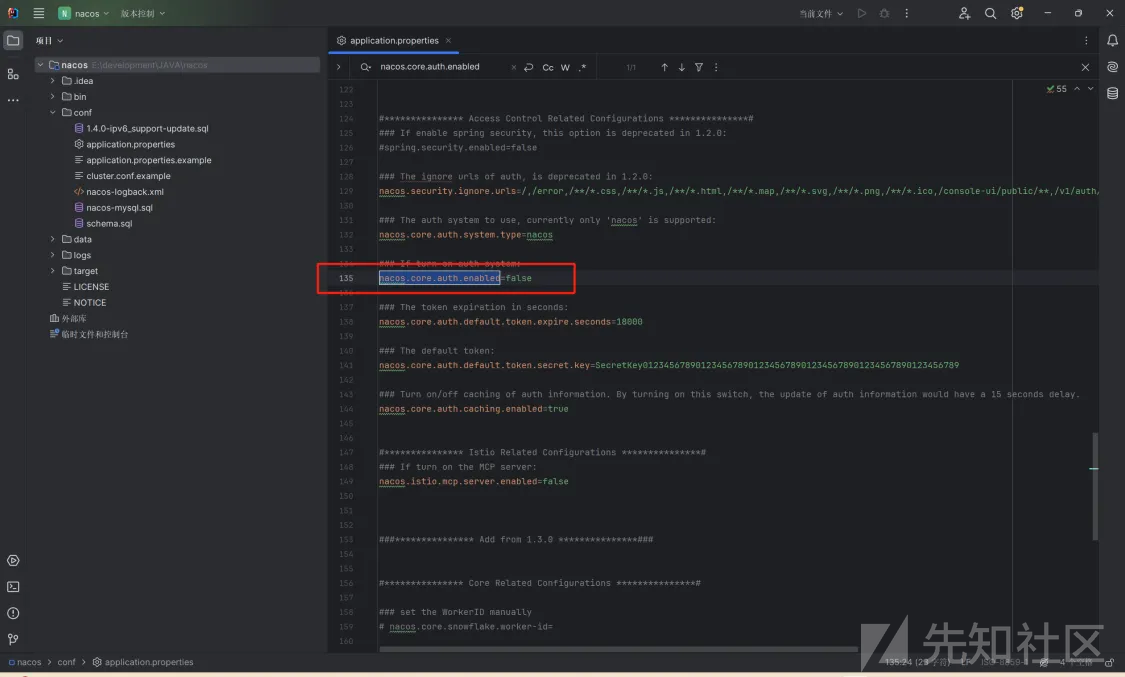Open the nacos project dropdown

[84, 13]
